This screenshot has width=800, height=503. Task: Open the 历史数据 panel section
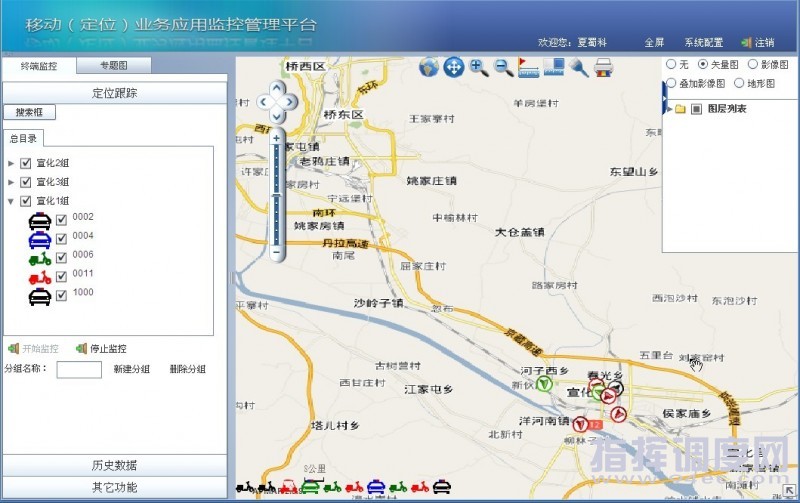click(x=114, y=465)
